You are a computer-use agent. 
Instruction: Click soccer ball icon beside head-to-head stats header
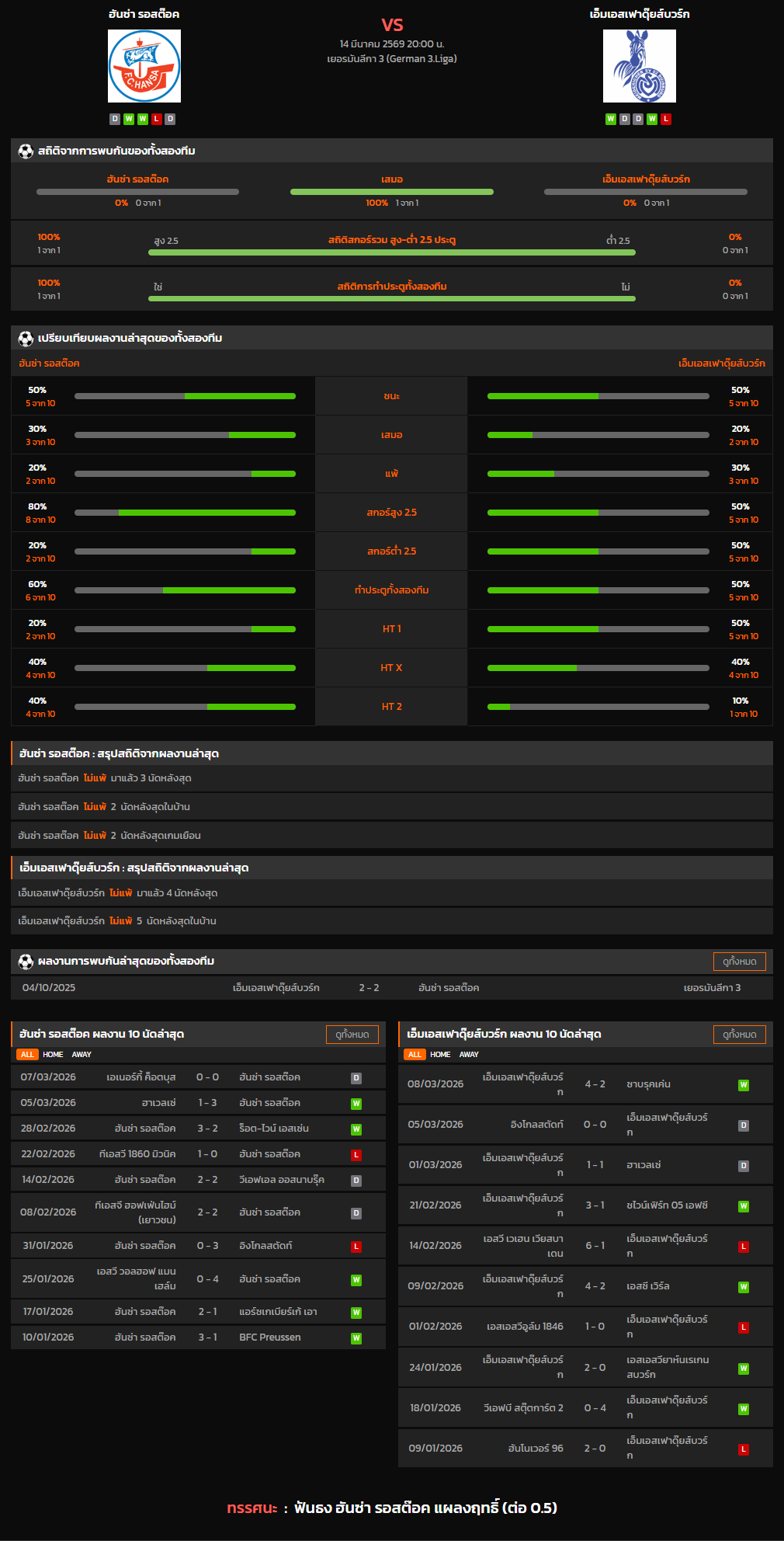[26, 151]
